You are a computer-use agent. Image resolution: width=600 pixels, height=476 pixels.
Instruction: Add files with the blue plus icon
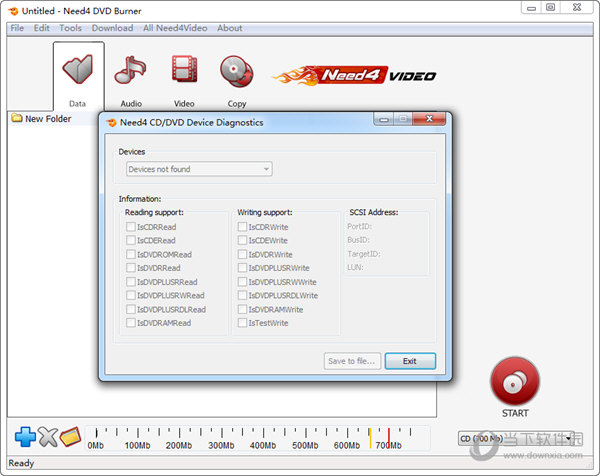[25, 437]
